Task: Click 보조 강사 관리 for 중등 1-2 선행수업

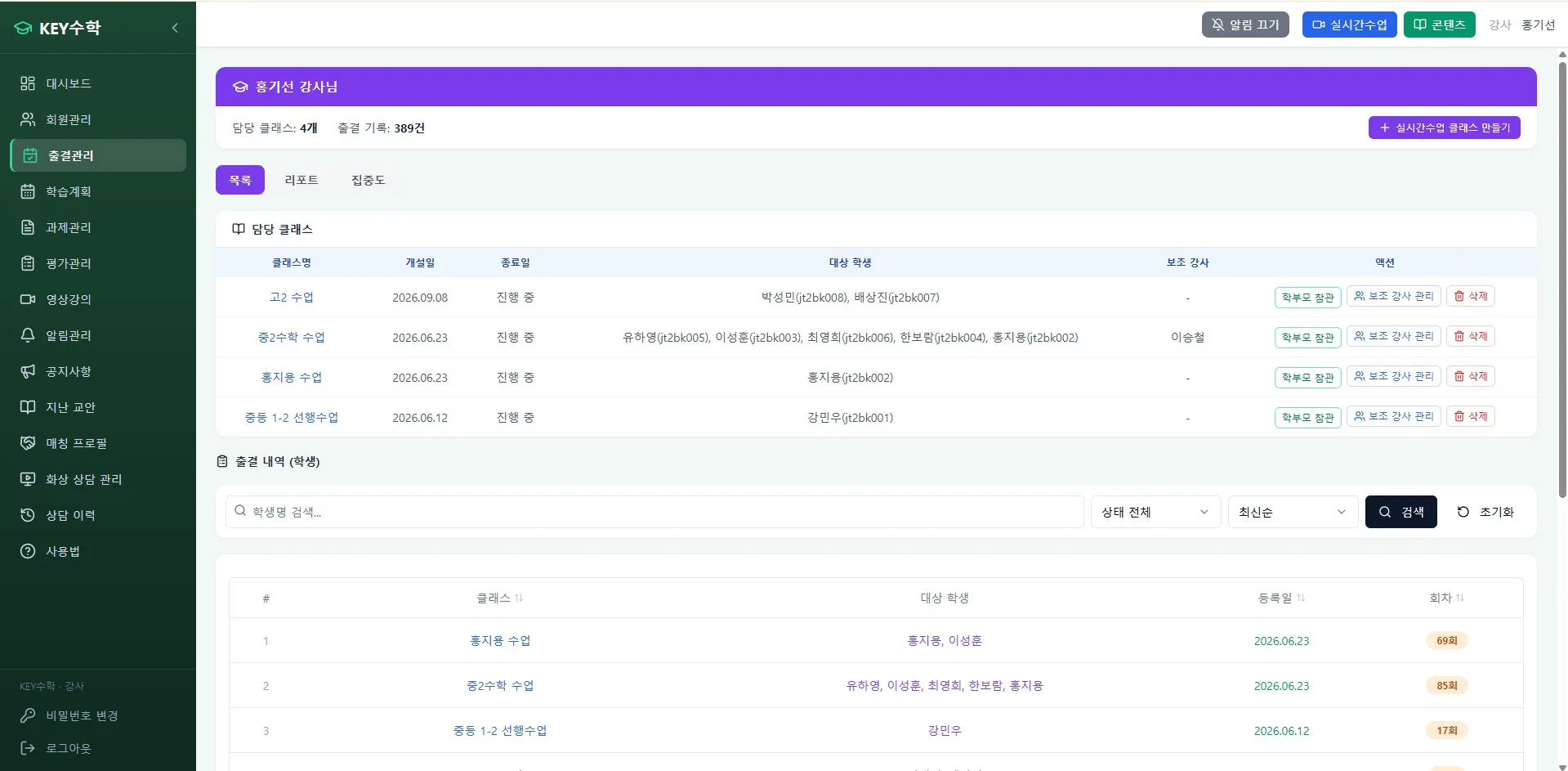Action: 1393,416
